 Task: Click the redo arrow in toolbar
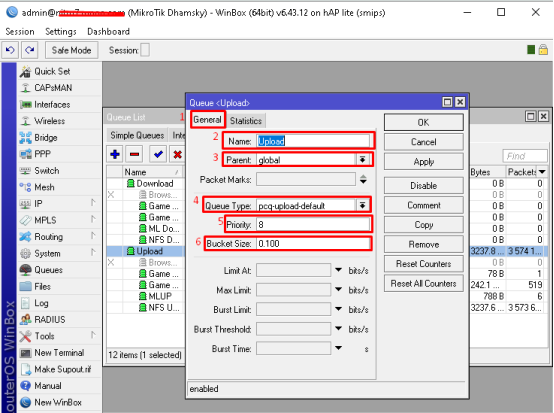pyautogui.click(x=30, y=50)
